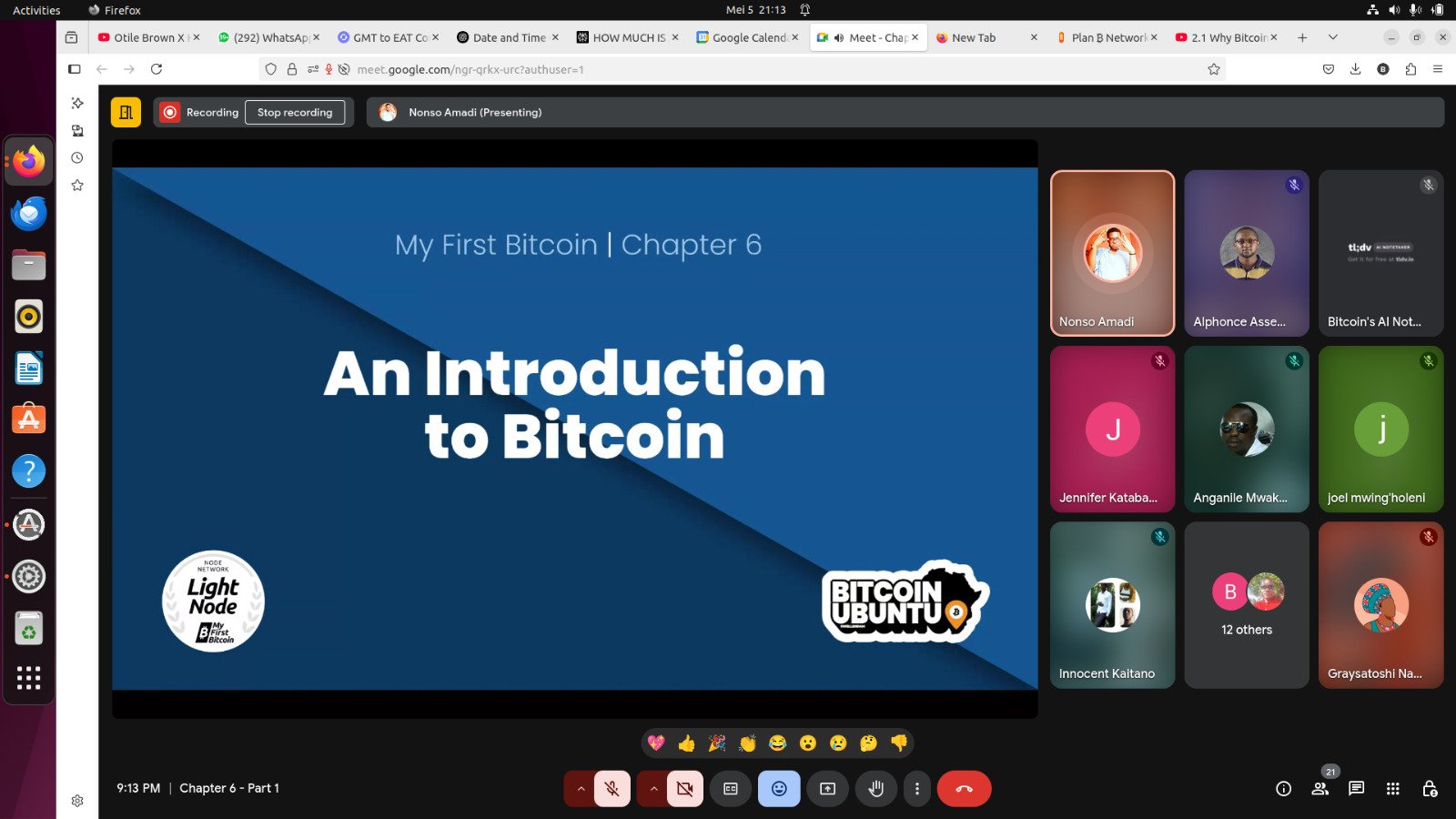Show Applications grid in the dock
The height and width of the screenshot is (819, 1456).
coord(29,678)
